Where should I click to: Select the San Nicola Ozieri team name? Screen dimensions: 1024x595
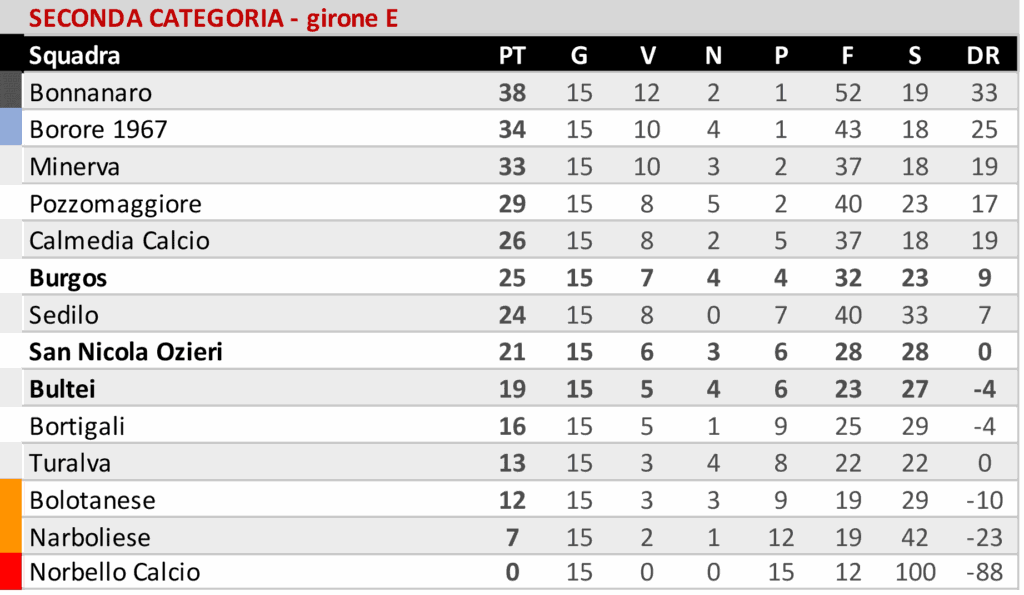pos(126,352)
